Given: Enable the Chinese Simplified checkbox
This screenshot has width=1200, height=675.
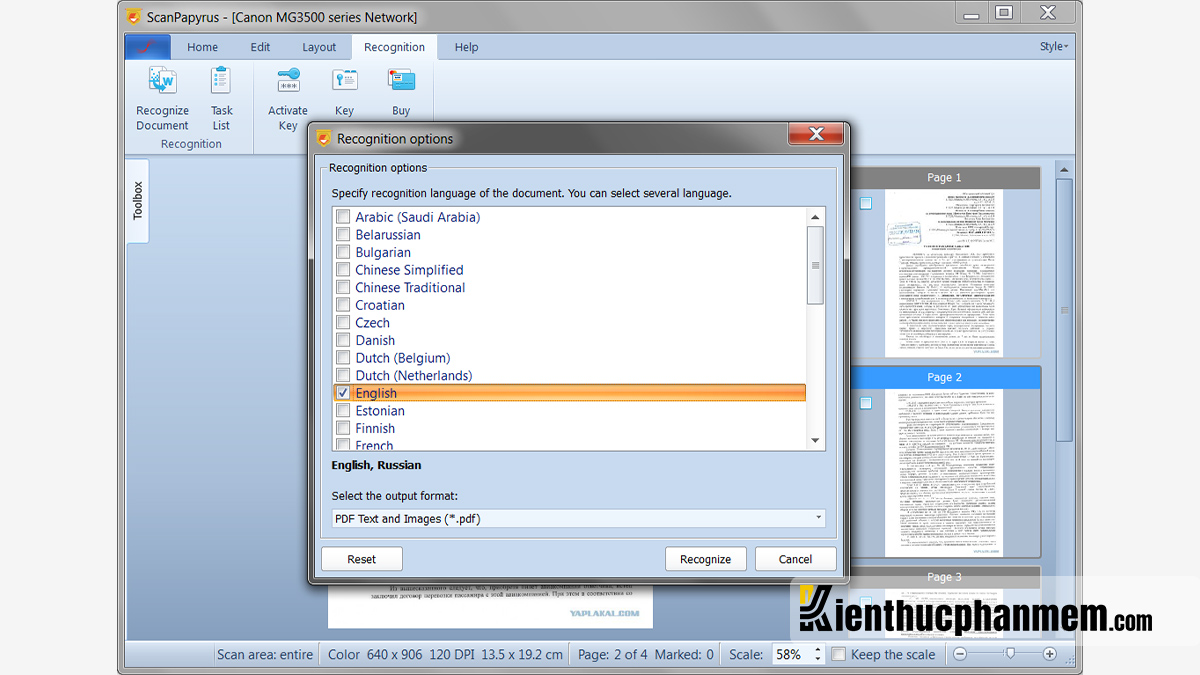Looking at the screenshot, I should [x=343, y=270].
